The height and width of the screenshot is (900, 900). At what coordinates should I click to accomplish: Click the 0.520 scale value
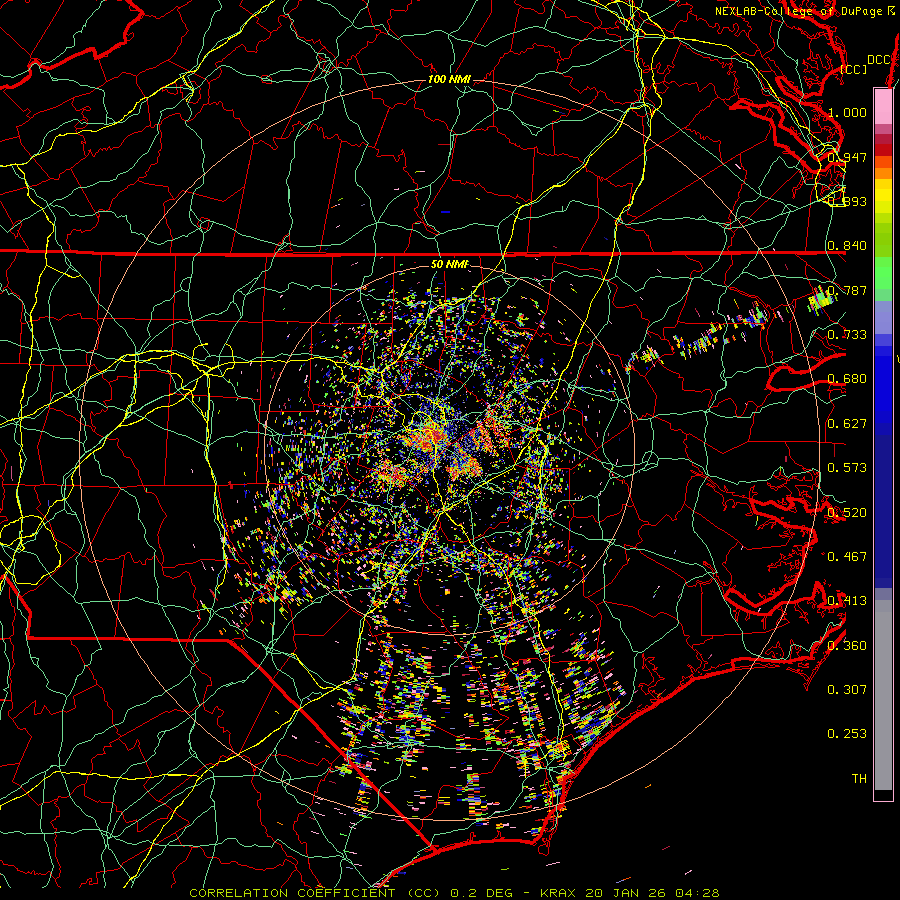click(x=847, y=513)
